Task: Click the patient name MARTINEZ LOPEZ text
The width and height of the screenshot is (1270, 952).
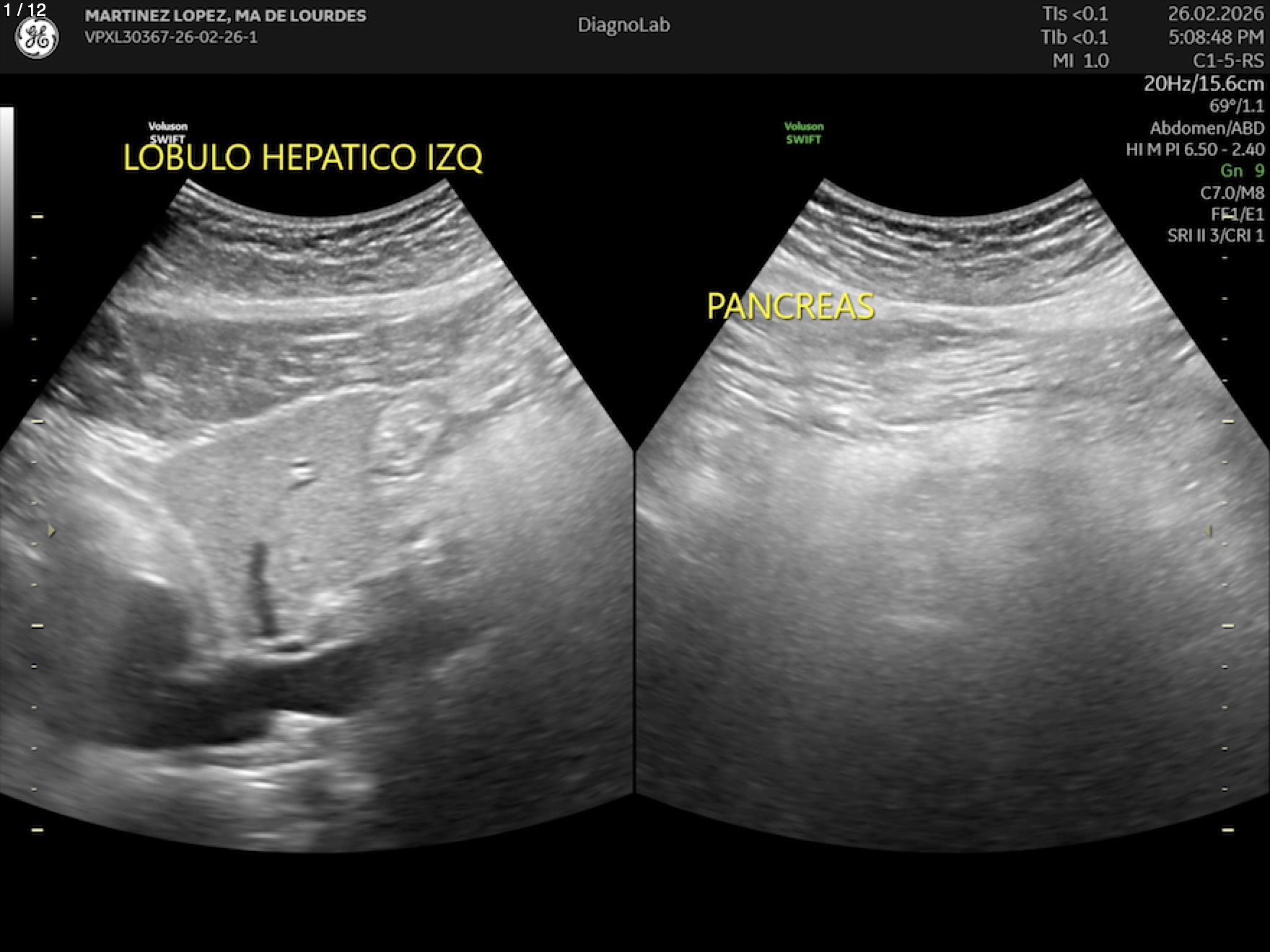Action: tap(225, 15)
